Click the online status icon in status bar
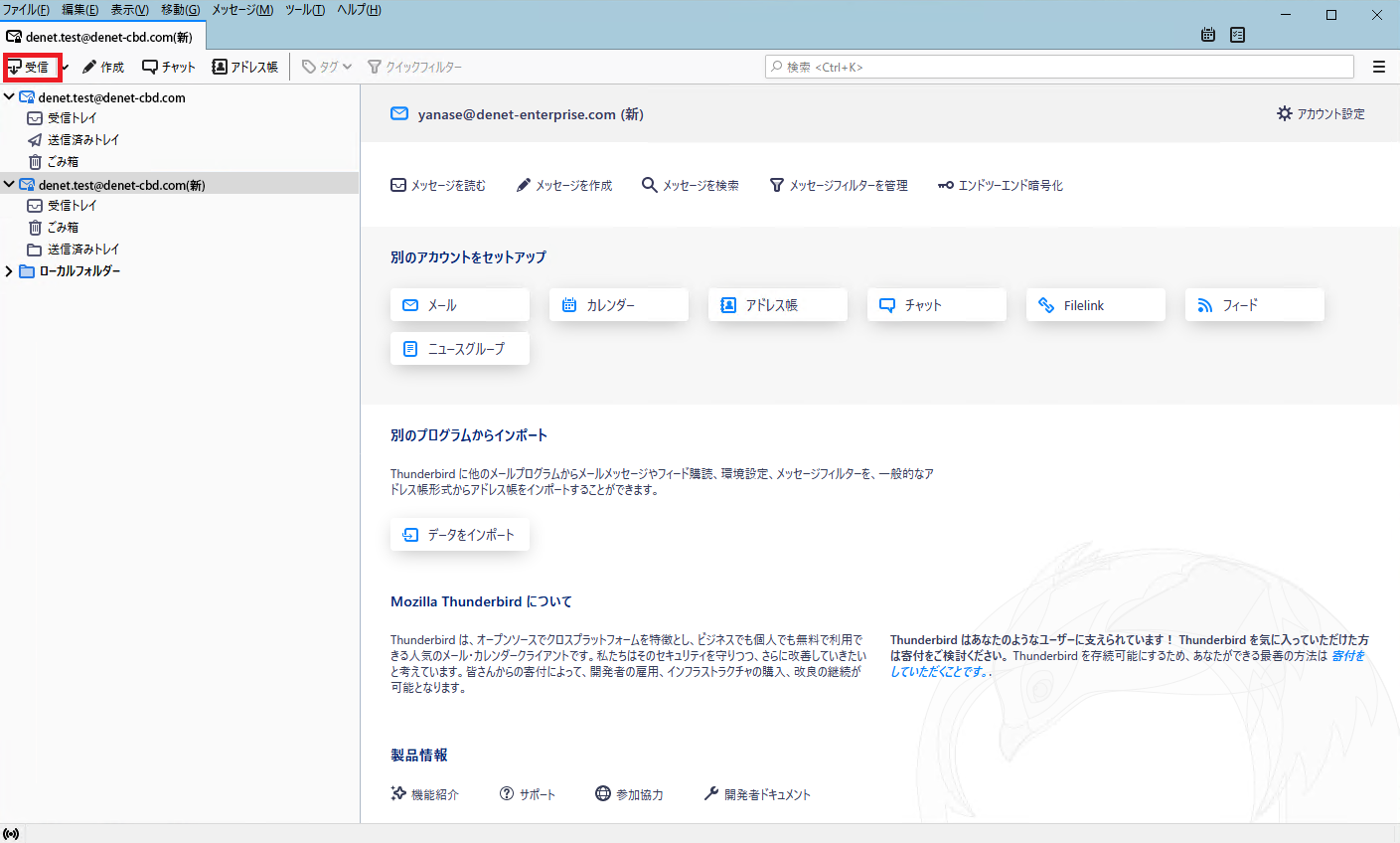The image size is (1400, 843). (x=11, y=833)
